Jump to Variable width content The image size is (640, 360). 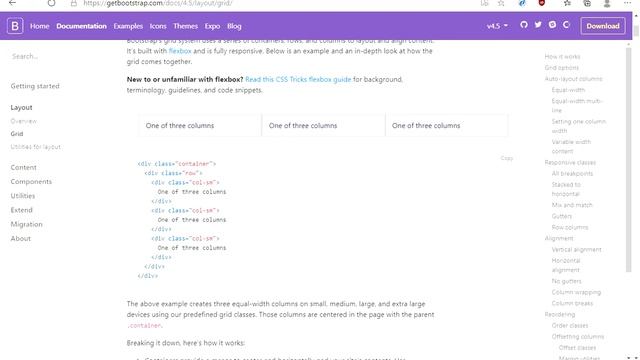[571, 147]
